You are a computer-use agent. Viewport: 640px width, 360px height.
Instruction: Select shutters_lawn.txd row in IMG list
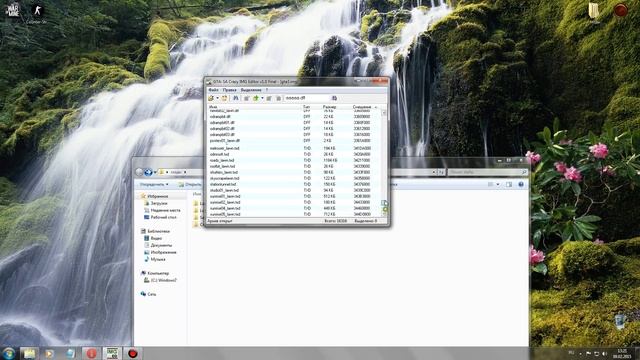(x=294, y=172)
